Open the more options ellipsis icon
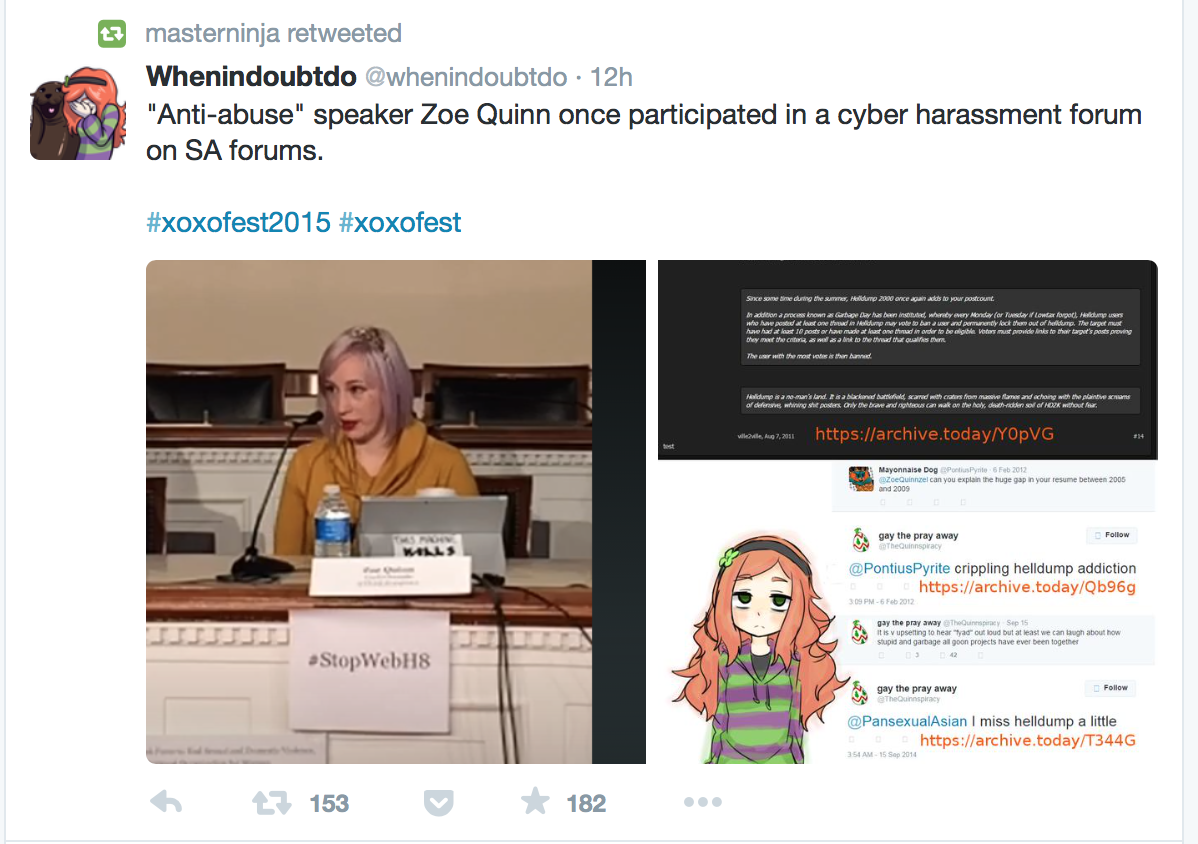The height and width of the screenshot is (844, 1198). 703,802
